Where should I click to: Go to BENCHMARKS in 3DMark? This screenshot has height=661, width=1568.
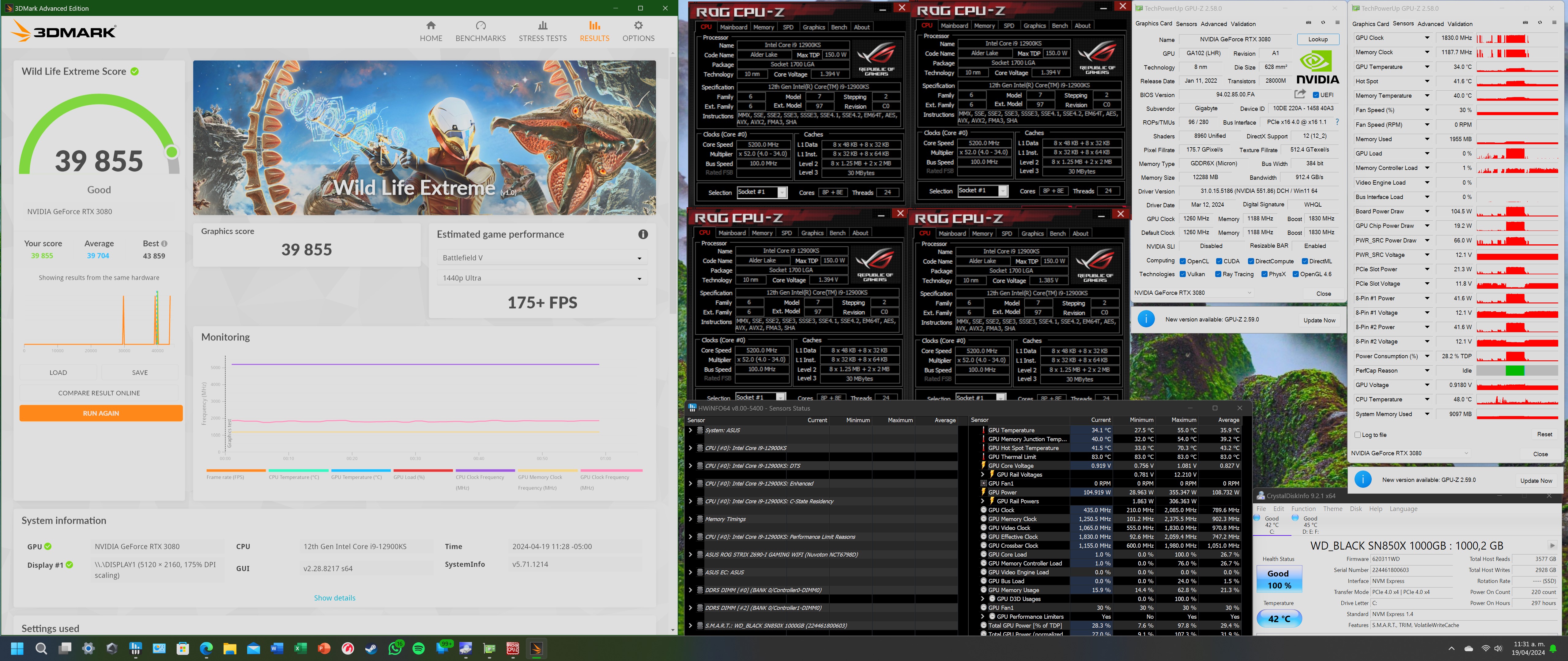click(480, 31)
